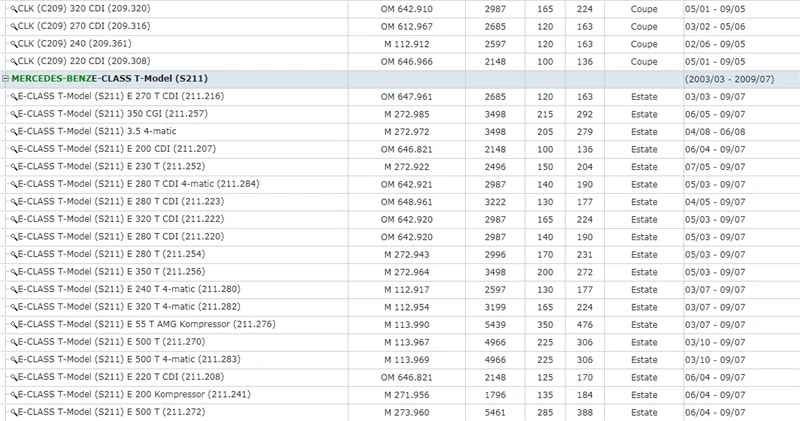
Task: Select displacement value 5461
Action: coord(495,412)
